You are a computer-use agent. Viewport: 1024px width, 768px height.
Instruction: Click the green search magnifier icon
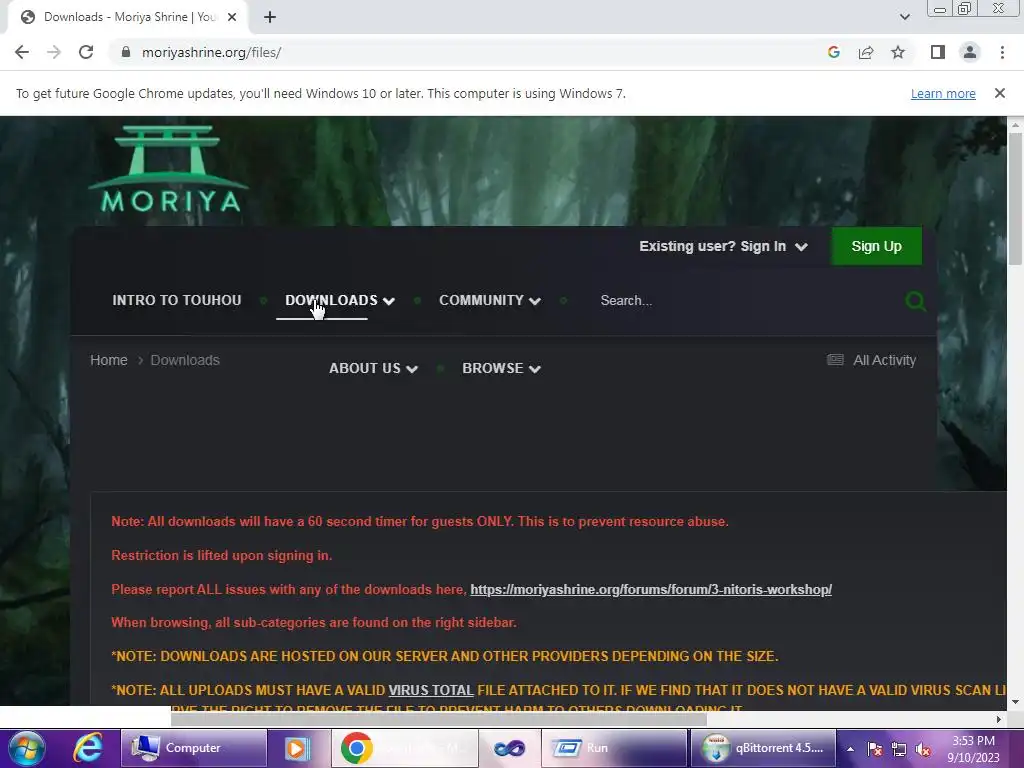pos(915,300)
